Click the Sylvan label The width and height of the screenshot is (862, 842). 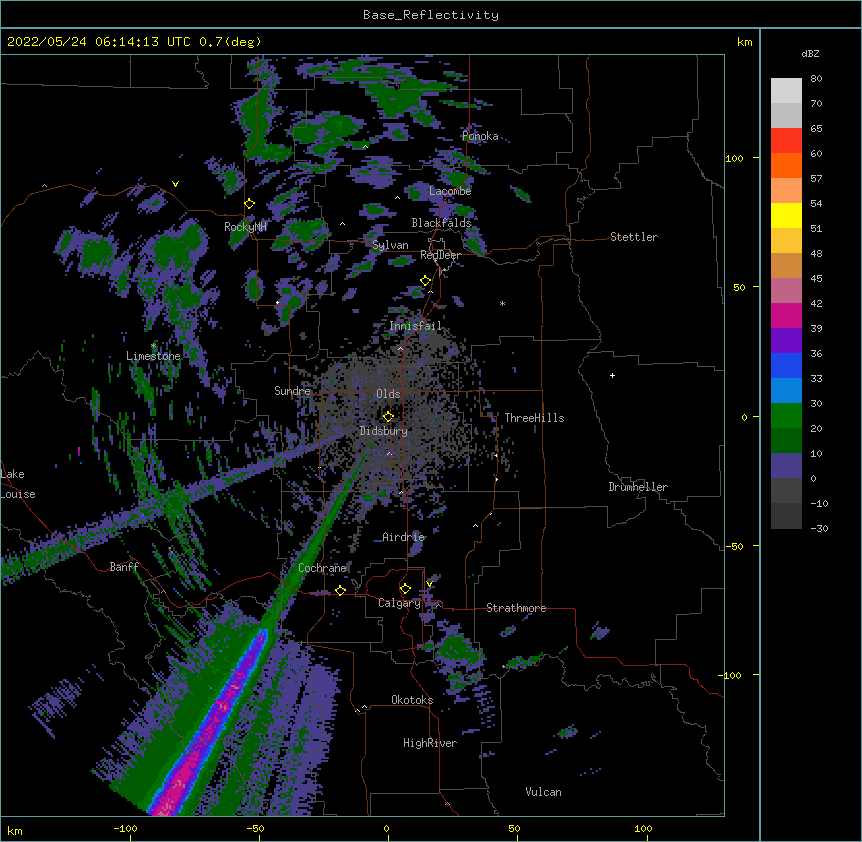tap(390, 245)
